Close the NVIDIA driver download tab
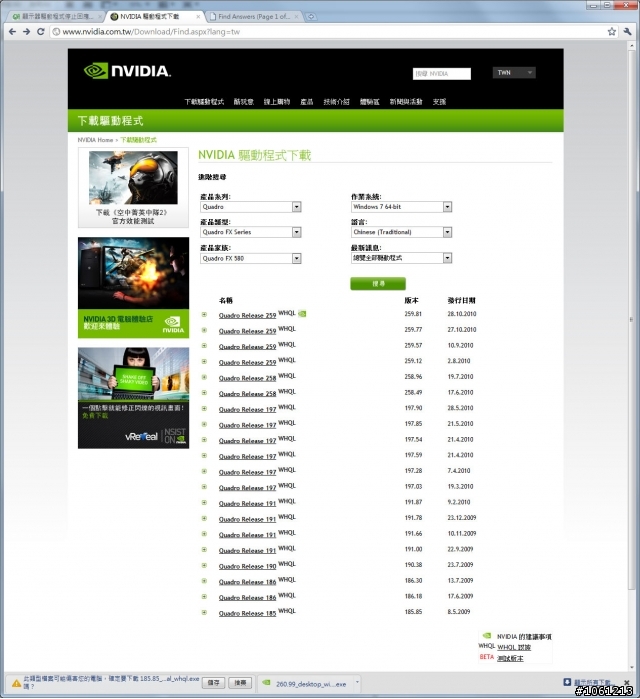Screen dimensions: 640x699 click(x=198, y=16)
